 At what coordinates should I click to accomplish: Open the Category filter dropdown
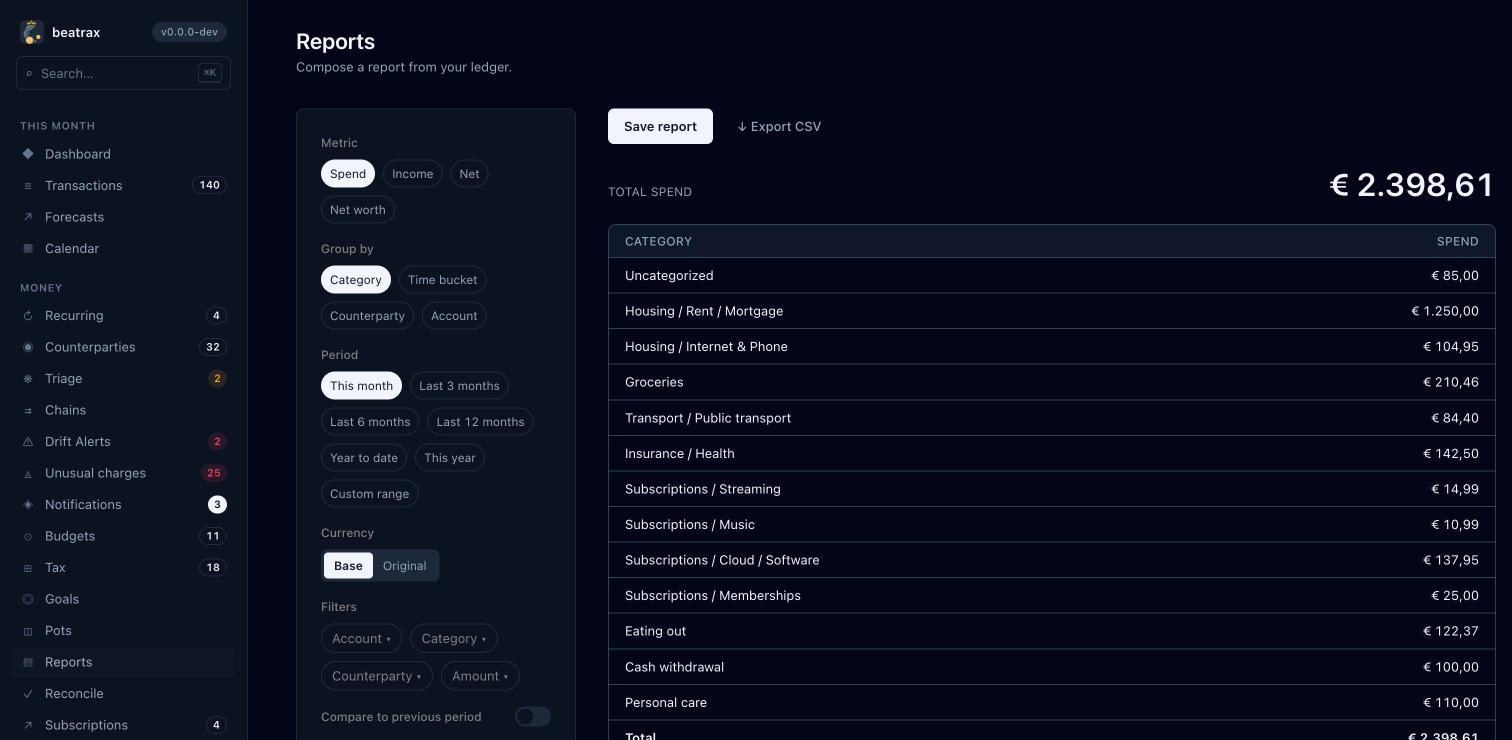tap(454, 639)
